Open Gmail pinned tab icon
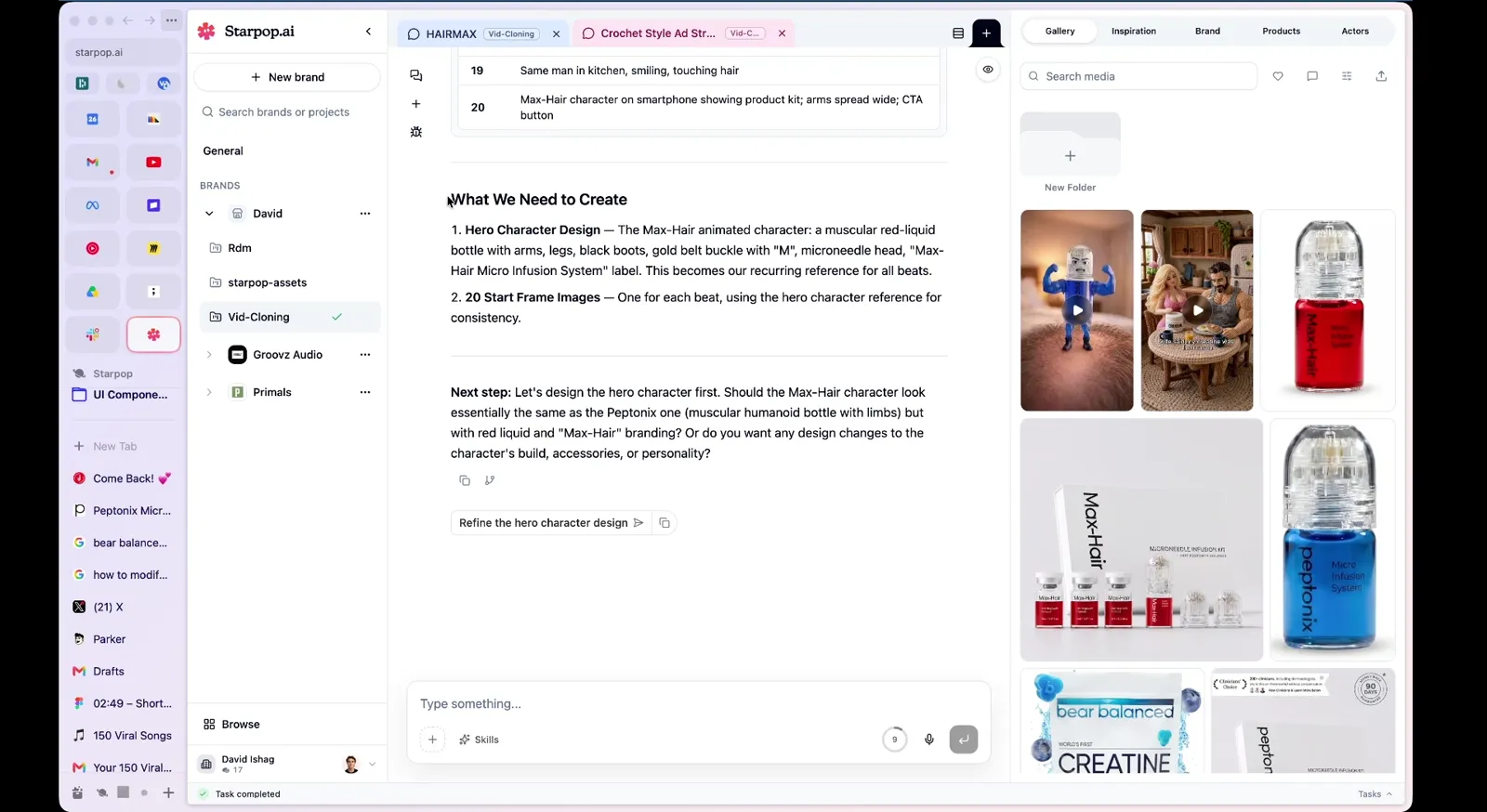This screenshot has width=1487, height=812. (x=92, y=162)
